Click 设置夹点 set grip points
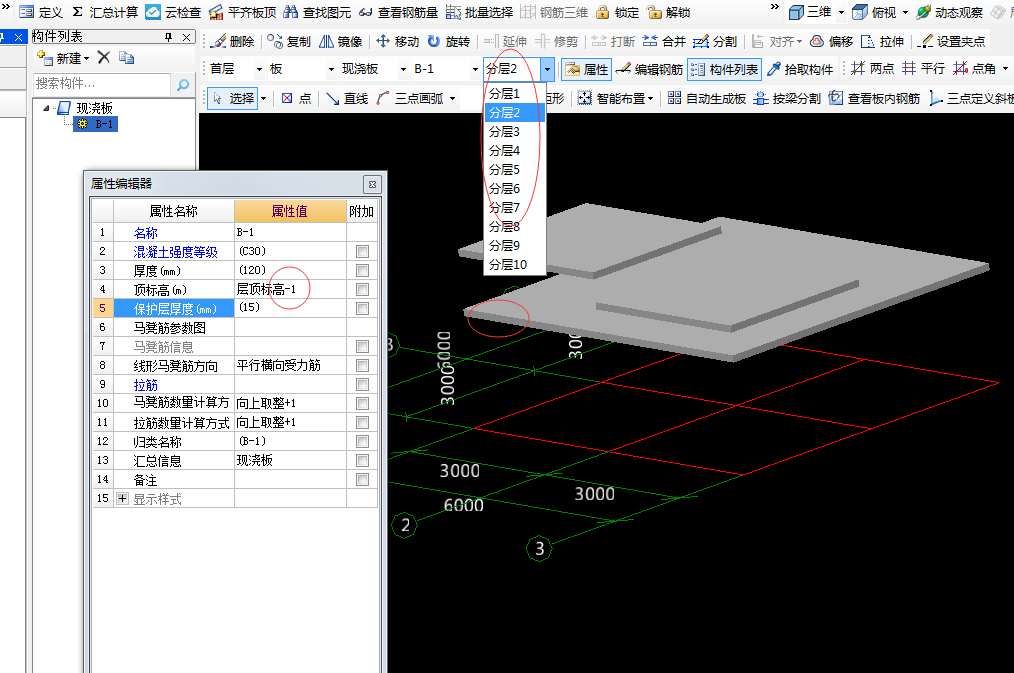Image resolution: width=1014 pixels, height=673 pixels. point(951,41)
